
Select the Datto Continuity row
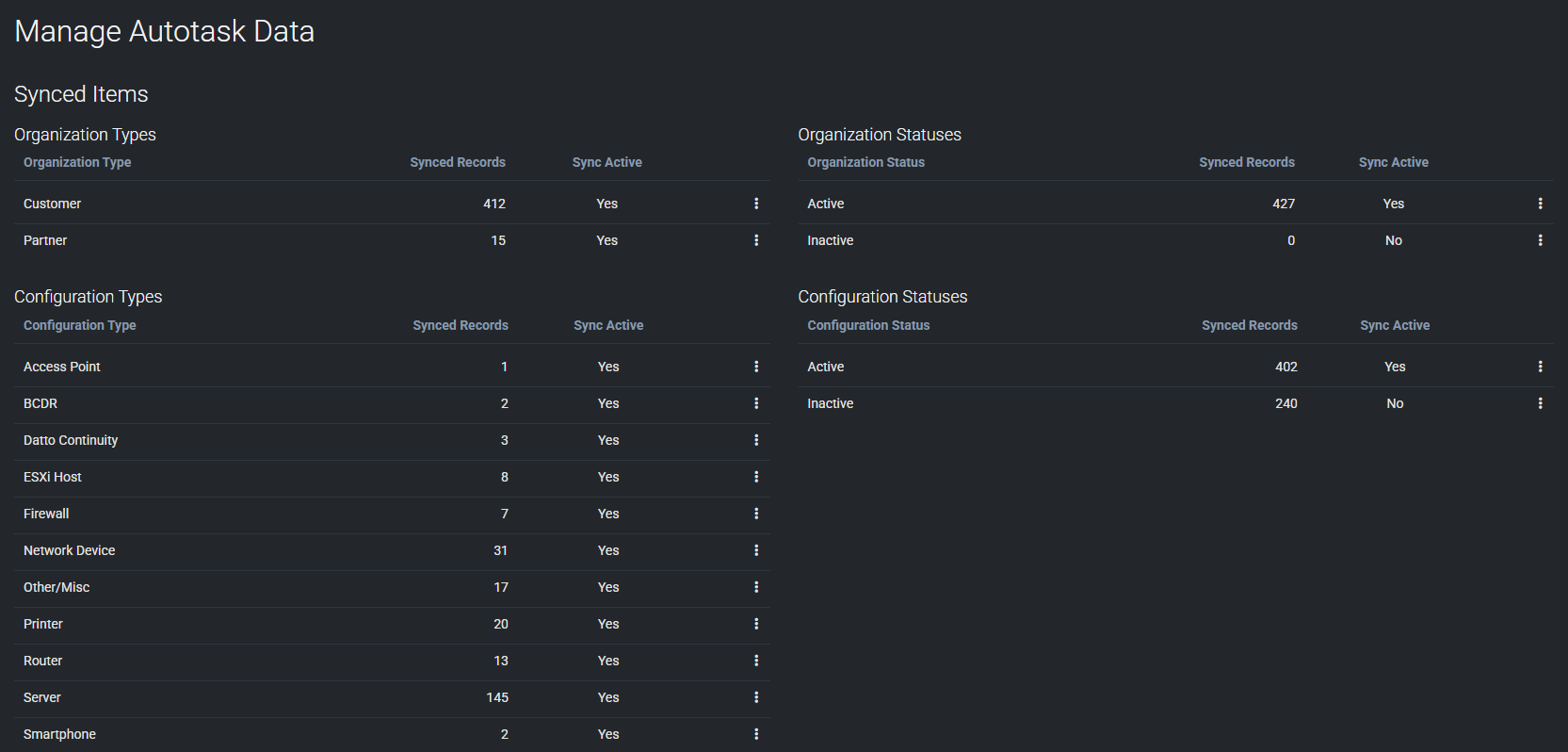[71, 440]
